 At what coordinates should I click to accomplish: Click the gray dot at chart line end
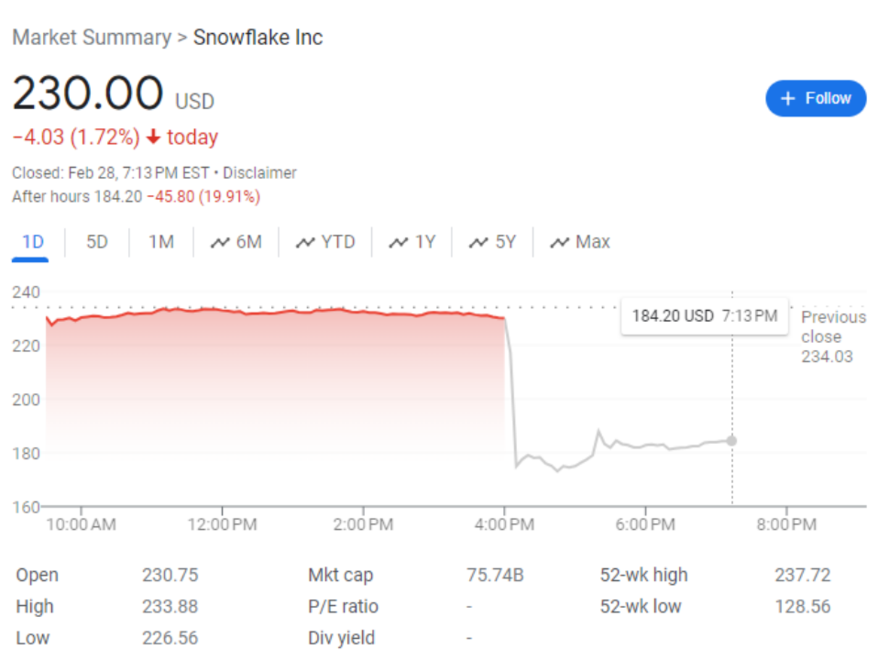click(x=732, y=440)
